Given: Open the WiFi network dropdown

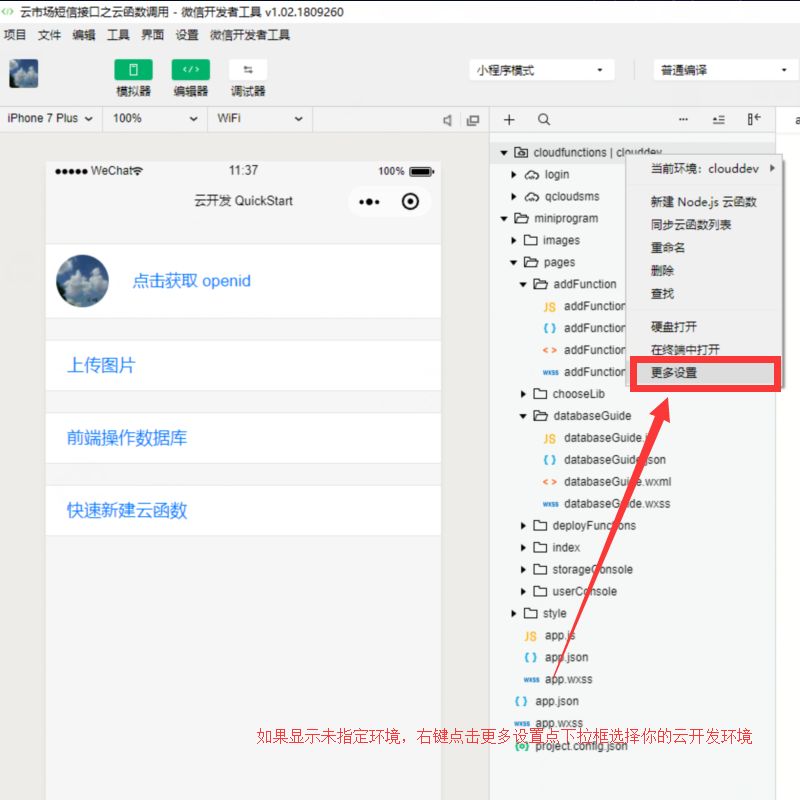Looking at the screenshot, I should [x=260, y=118].
